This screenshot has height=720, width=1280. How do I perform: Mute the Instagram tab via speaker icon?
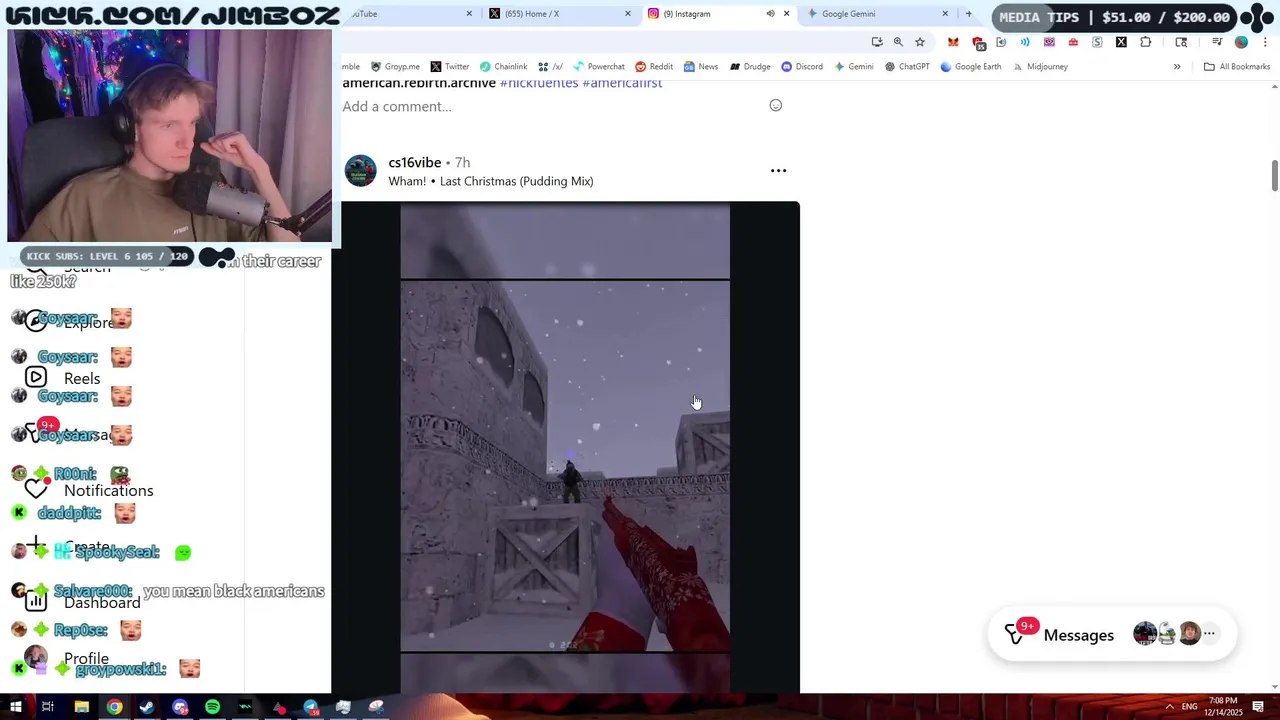[770, 14]
